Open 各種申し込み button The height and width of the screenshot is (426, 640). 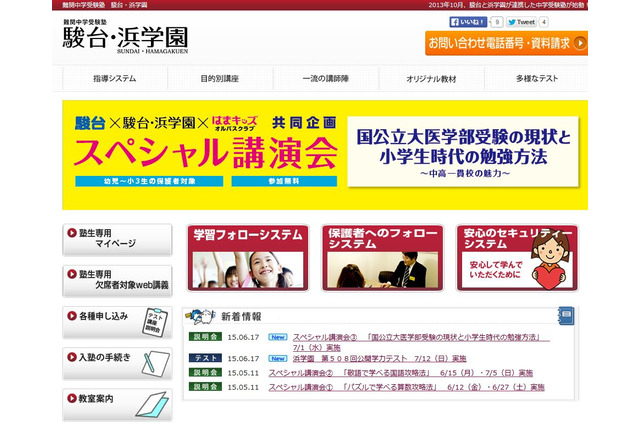tap(117, 322)
